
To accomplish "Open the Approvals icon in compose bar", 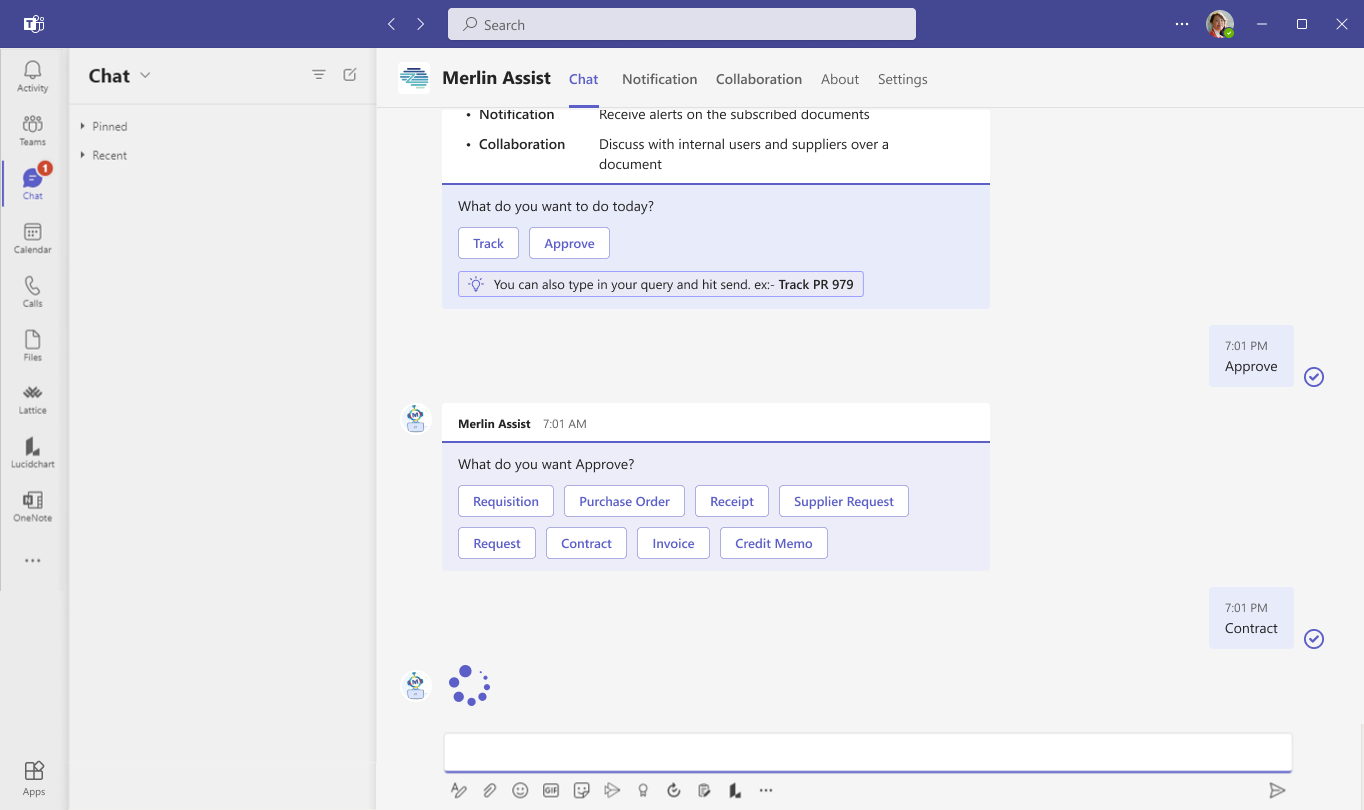I will tap(674, 790).
